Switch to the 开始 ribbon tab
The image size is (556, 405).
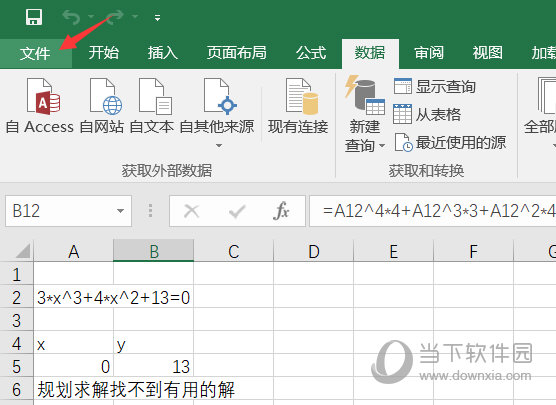[x=104, y=53]
